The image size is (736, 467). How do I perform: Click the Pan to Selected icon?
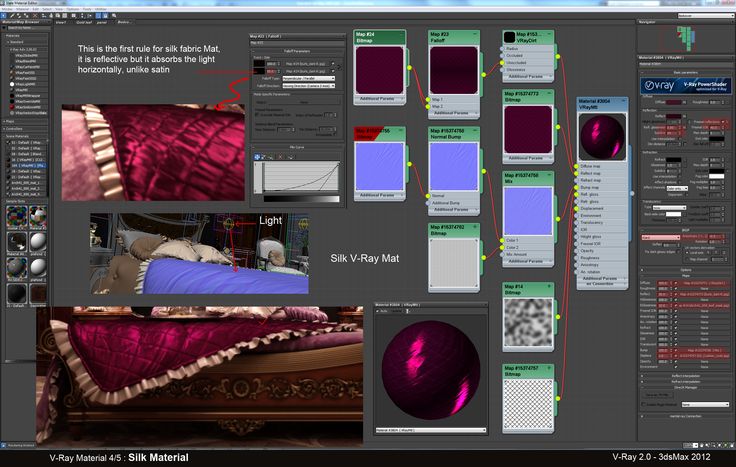pos(732,445)
